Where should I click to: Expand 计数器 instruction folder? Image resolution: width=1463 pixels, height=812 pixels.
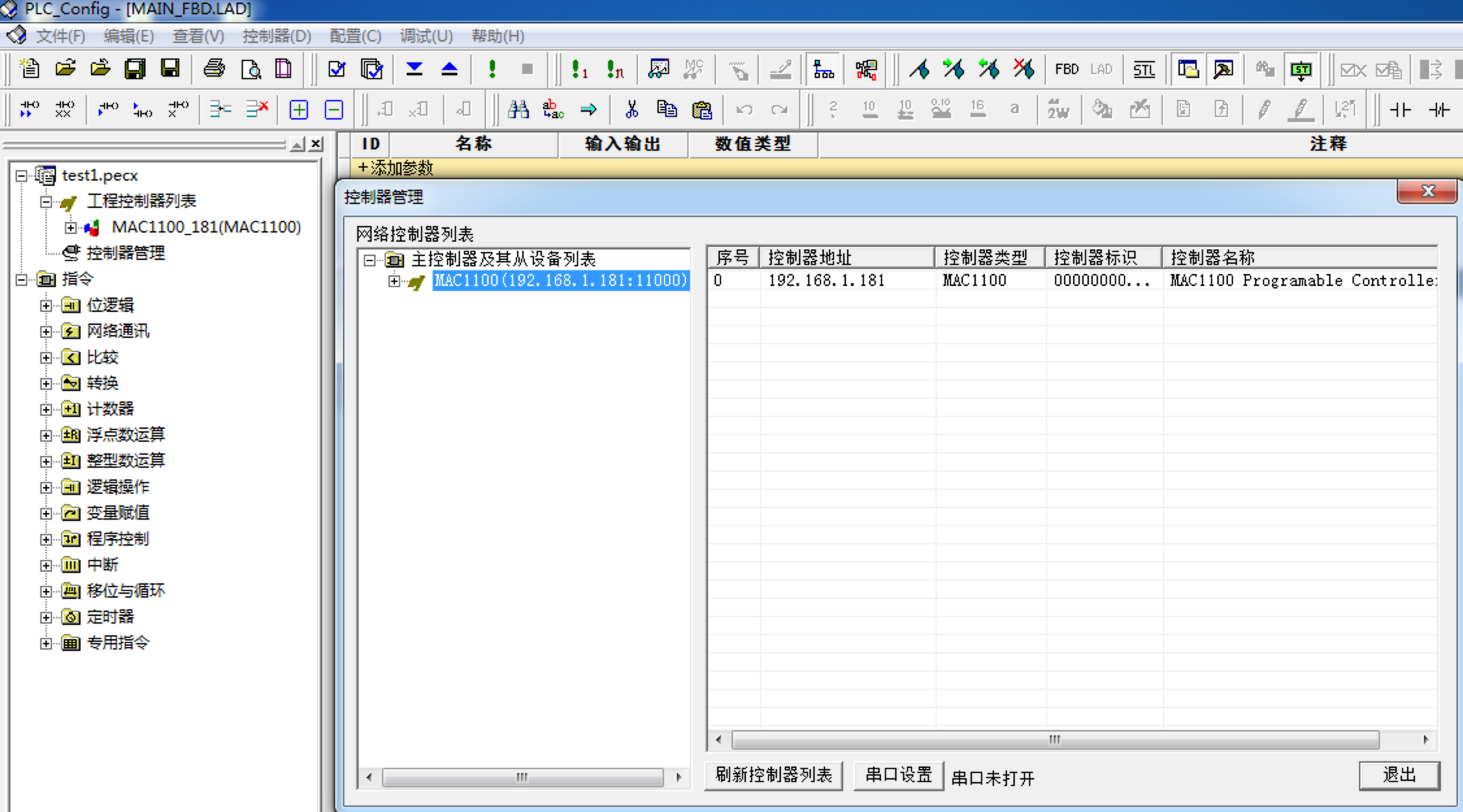point(46,409)
